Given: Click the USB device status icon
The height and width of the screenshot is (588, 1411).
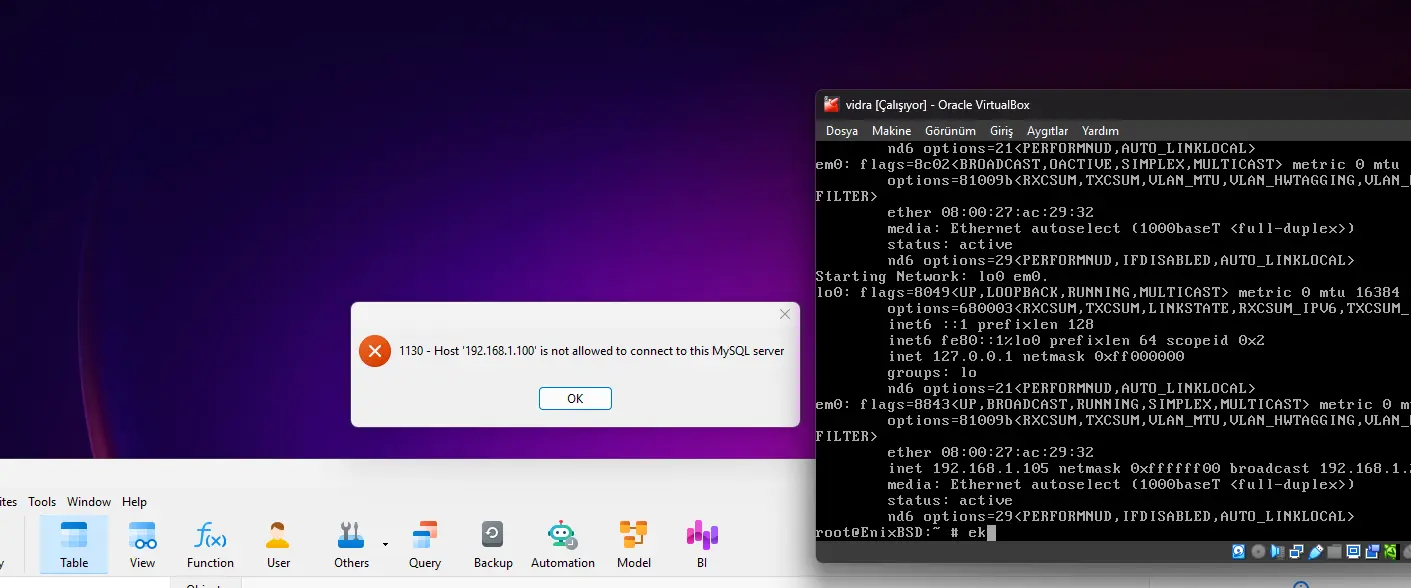Looking at the screenshot, I should [x=1316, y=552].
